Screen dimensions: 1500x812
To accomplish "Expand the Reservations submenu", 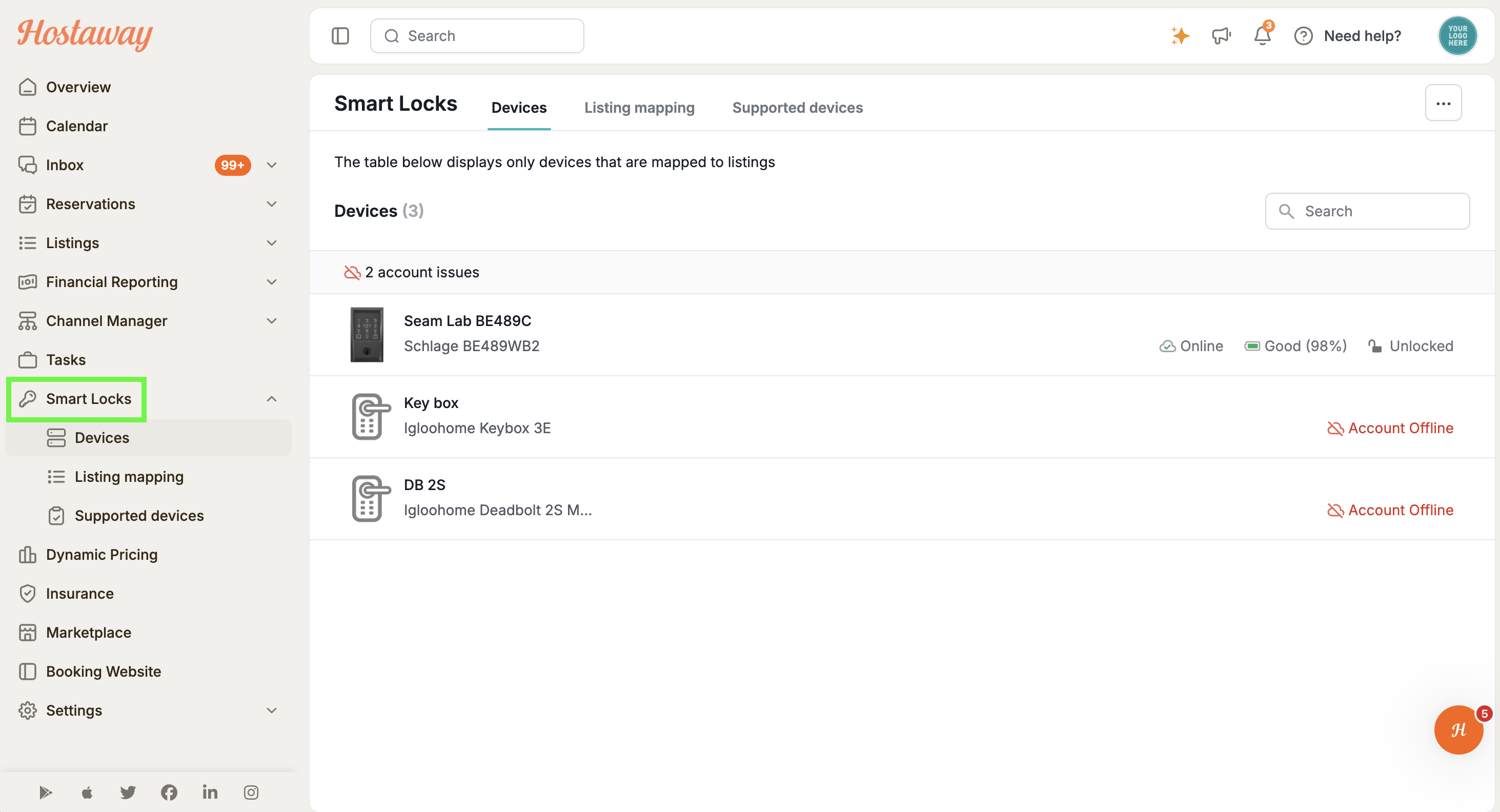I will [x=271, y=204].
